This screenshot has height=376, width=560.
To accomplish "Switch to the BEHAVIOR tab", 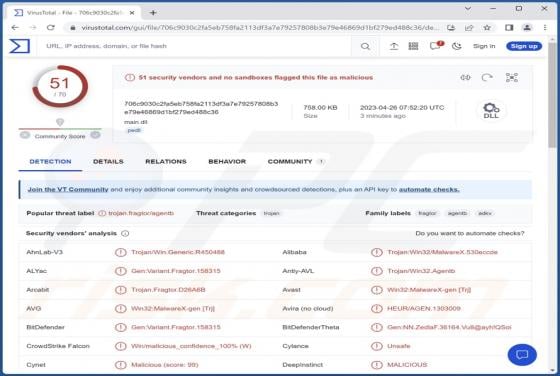I will point(227,162).
